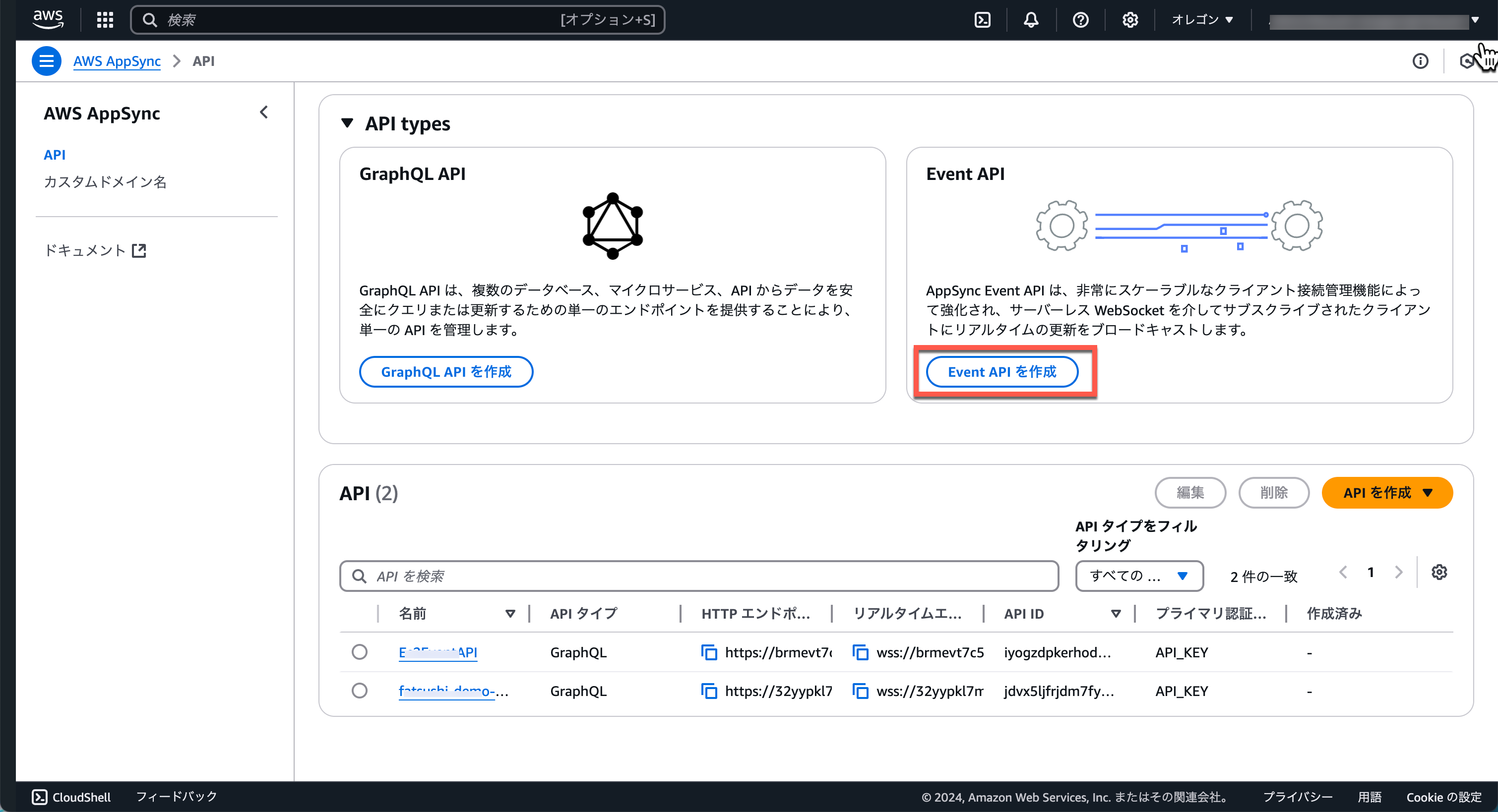The image size is (1498, 812).
Task: Select the second API row radio button
Action: click(360, 691)
